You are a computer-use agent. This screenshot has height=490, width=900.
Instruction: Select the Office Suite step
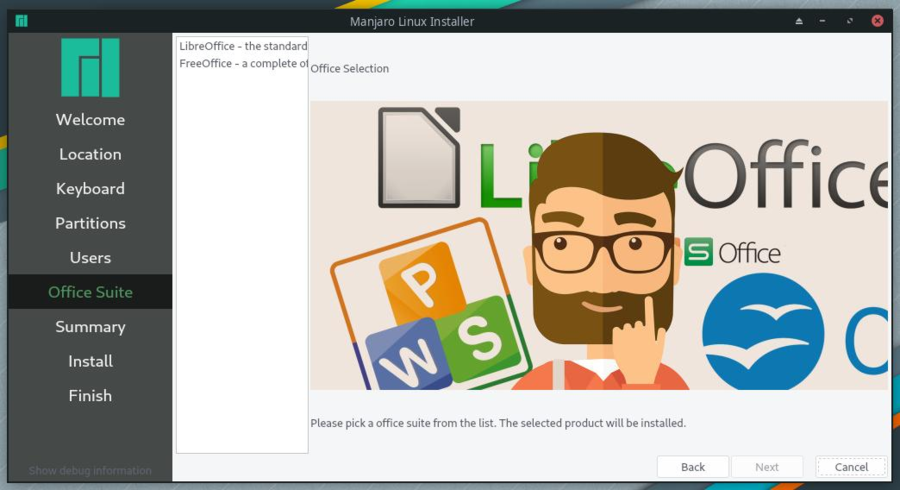[90, 291]
